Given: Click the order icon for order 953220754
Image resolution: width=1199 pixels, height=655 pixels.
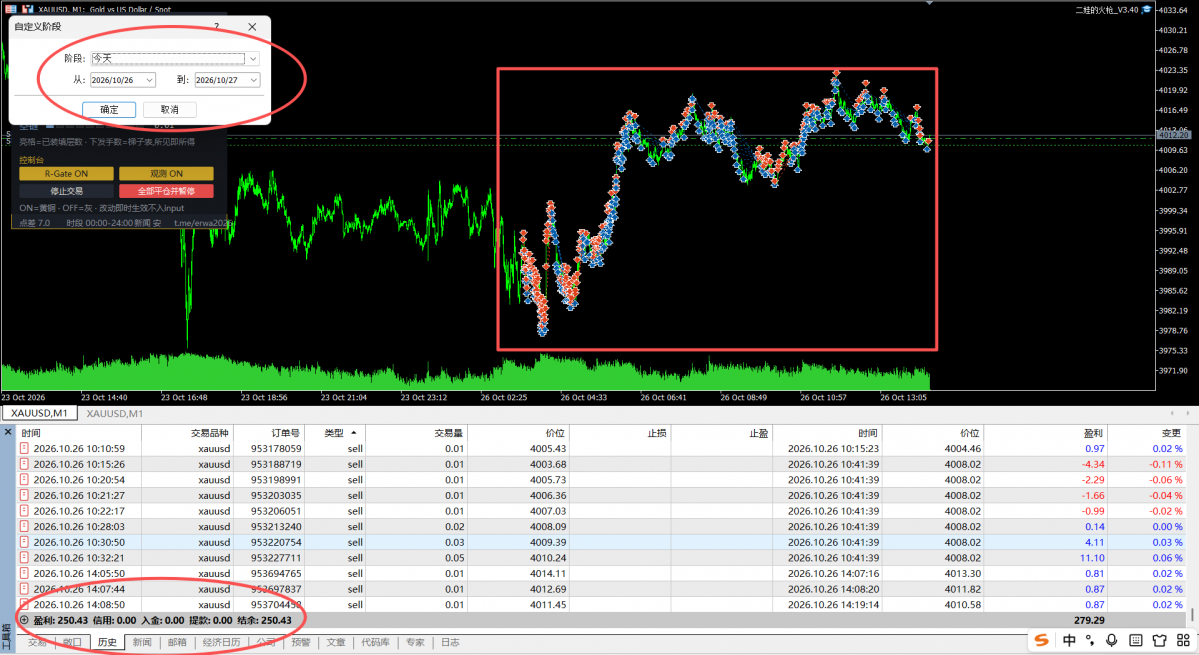Looking at the screenshot, I should 24,542.
